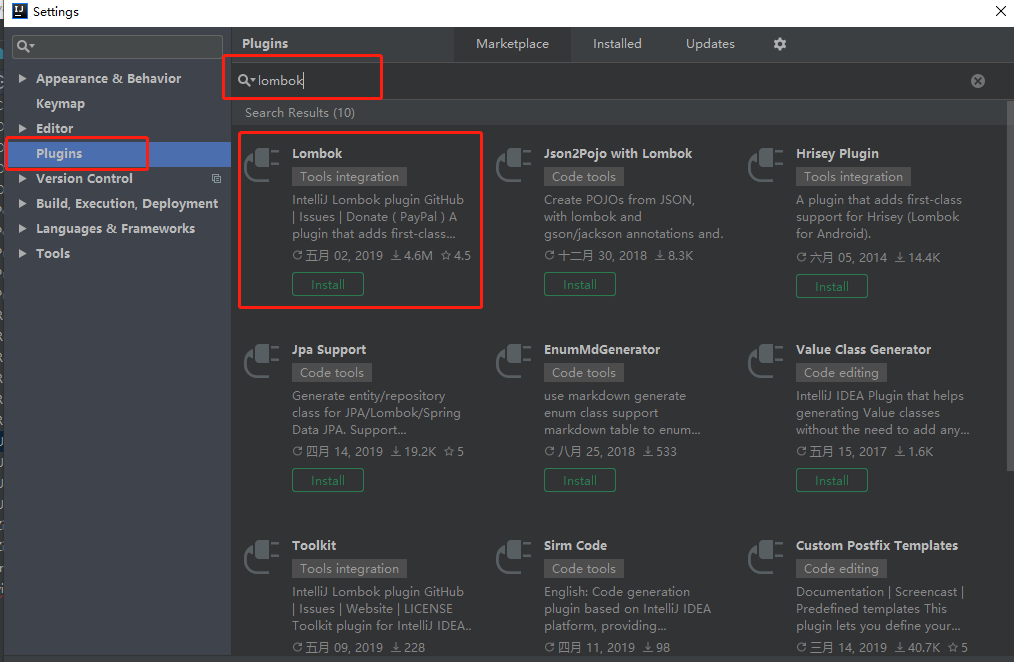Click Code editing tag under Custom Postfix Templates

(841, 568)
